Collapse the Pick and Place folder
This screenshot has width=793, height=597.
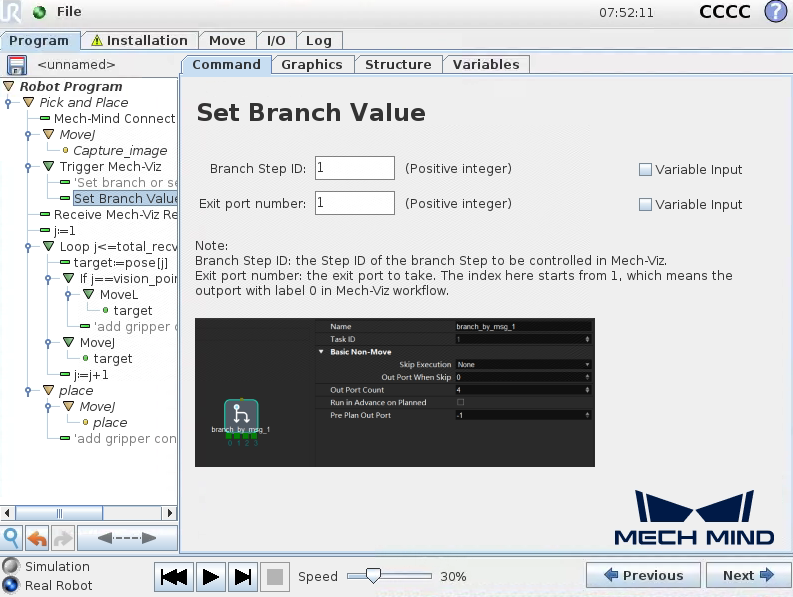coord(29,102)
